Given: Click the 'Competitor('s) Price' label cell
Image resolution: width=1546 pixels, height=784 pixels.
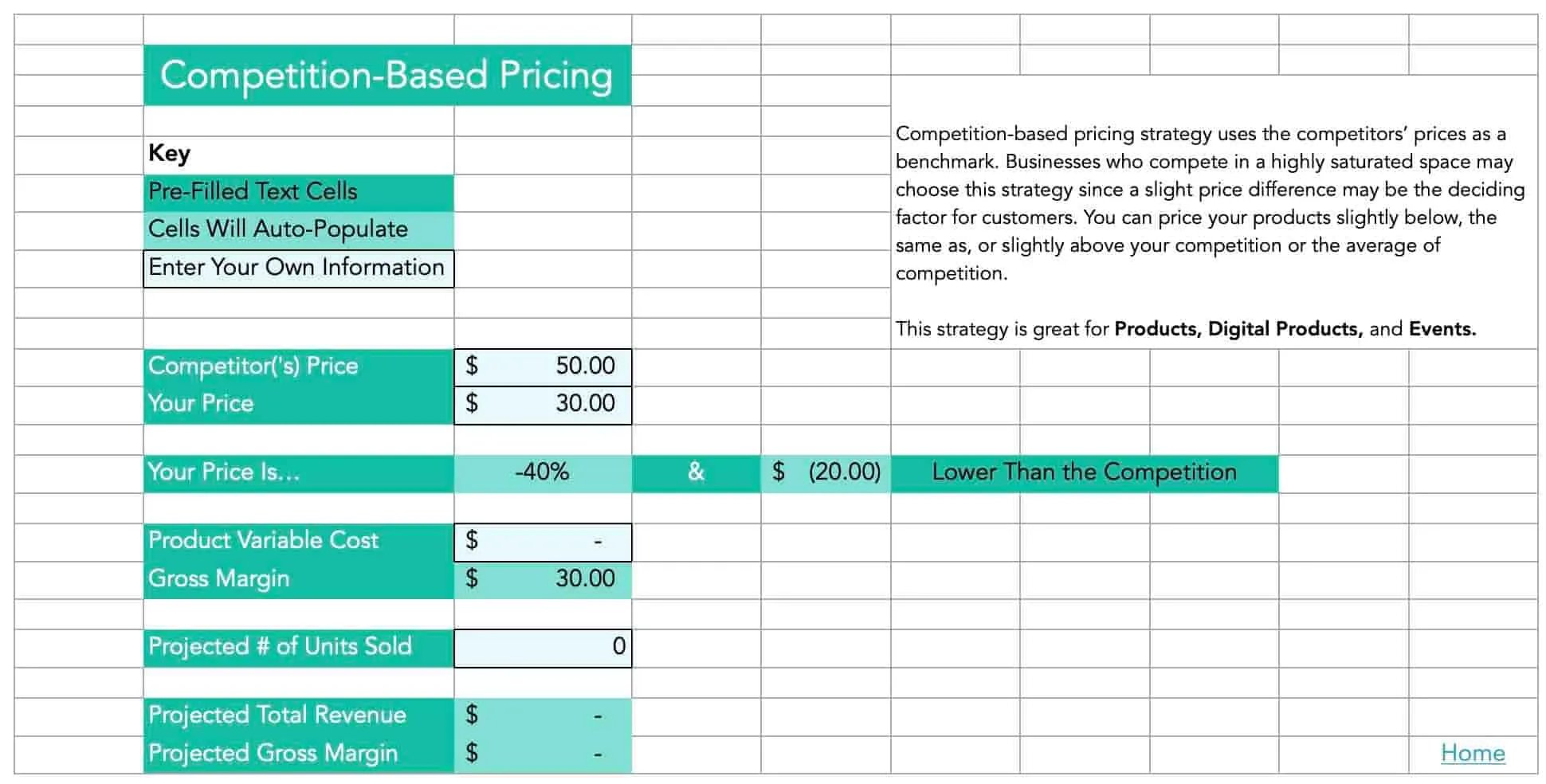Looking at the screenshot, I should click(x=298, y=367).
